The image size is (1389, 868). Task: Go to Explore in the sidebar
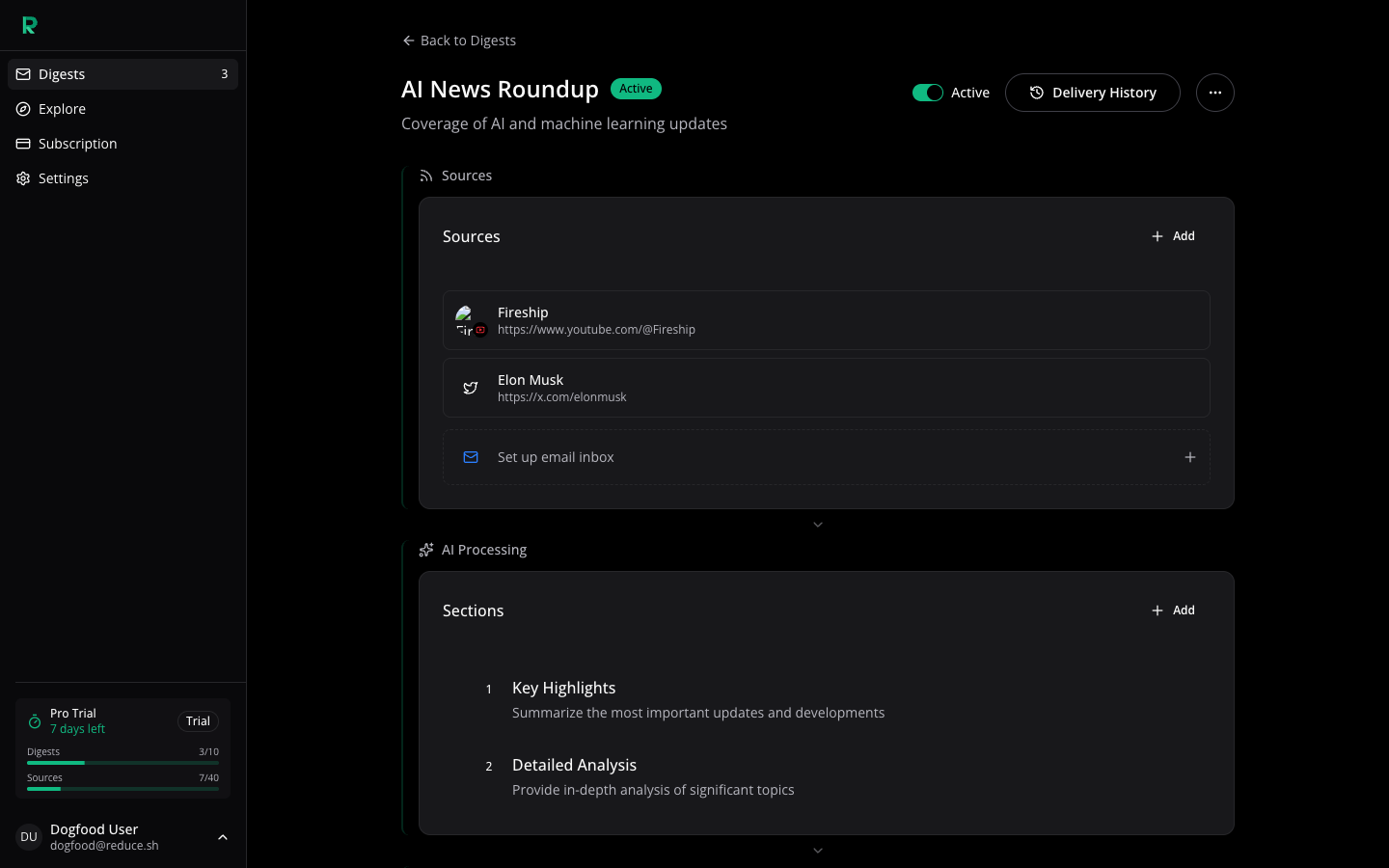pos(63,109)
